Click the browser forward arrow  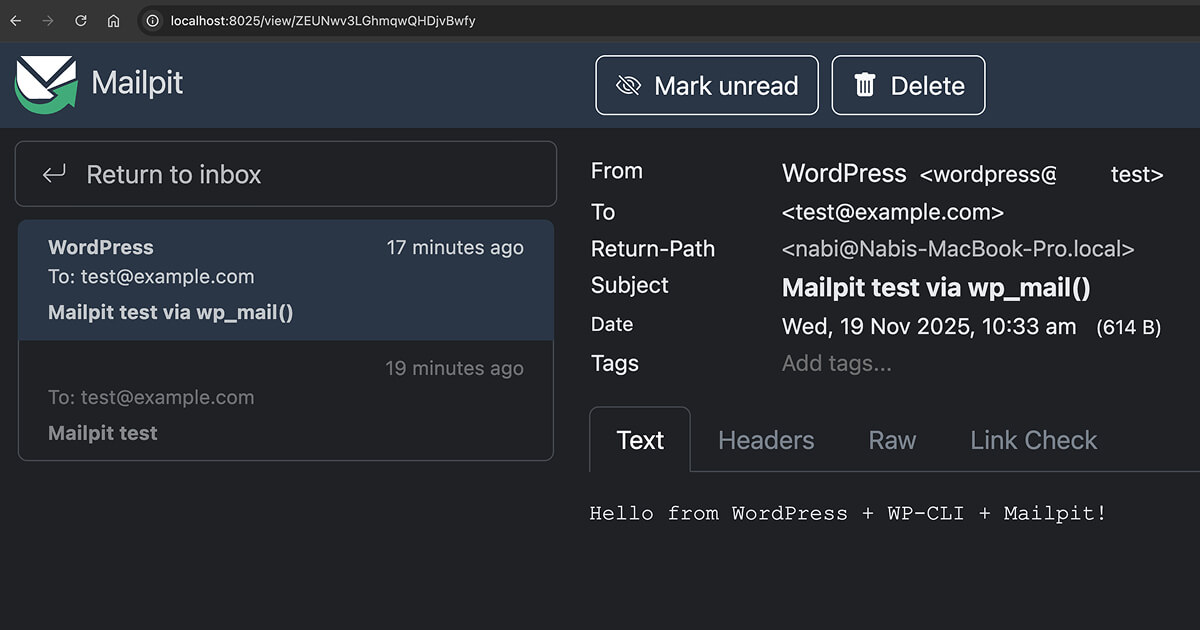(48, 20)
